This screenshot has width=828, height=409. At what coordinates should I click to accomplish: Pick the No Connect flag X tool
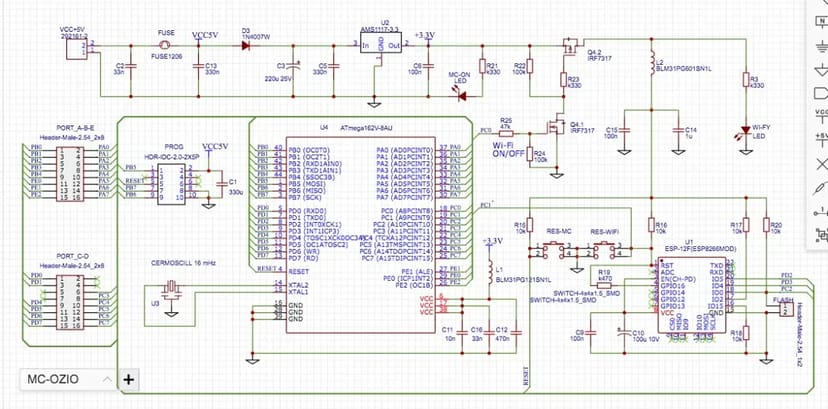coord(821,163)
